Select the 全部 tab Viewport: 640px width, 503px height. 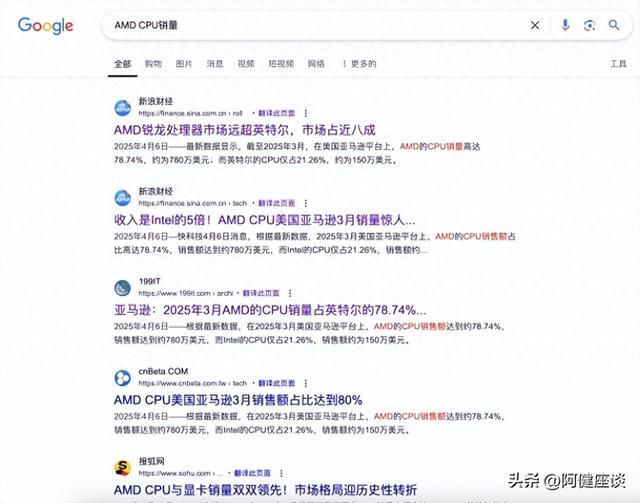[122, 64]
